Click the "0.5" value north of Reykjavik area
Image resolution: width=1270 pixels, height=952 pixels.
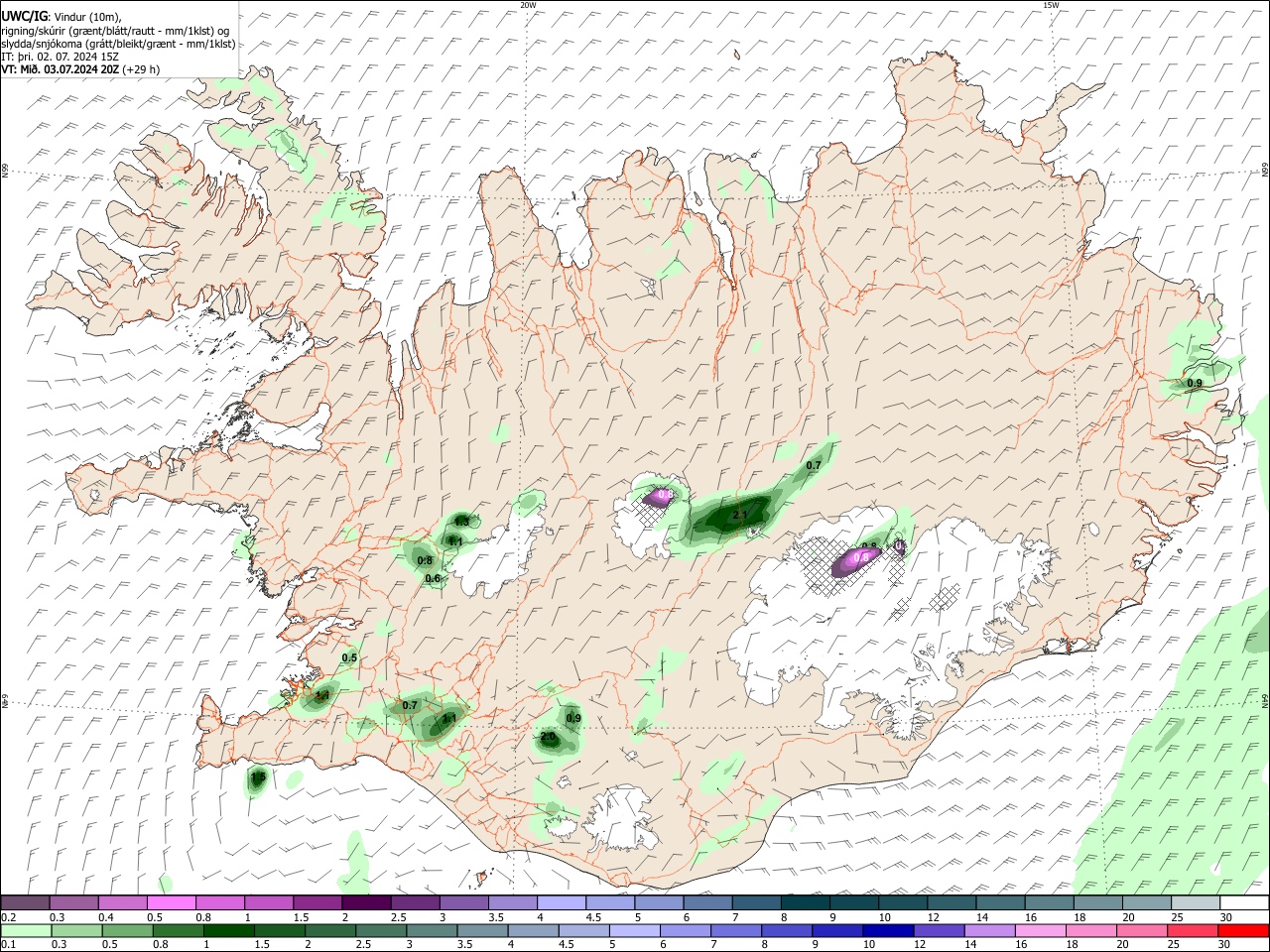coord(349,657)
